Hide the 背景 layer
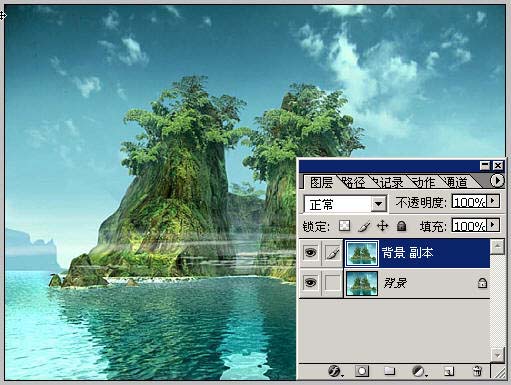The width and height of the screenshot is (511, 385). [311, 283]
